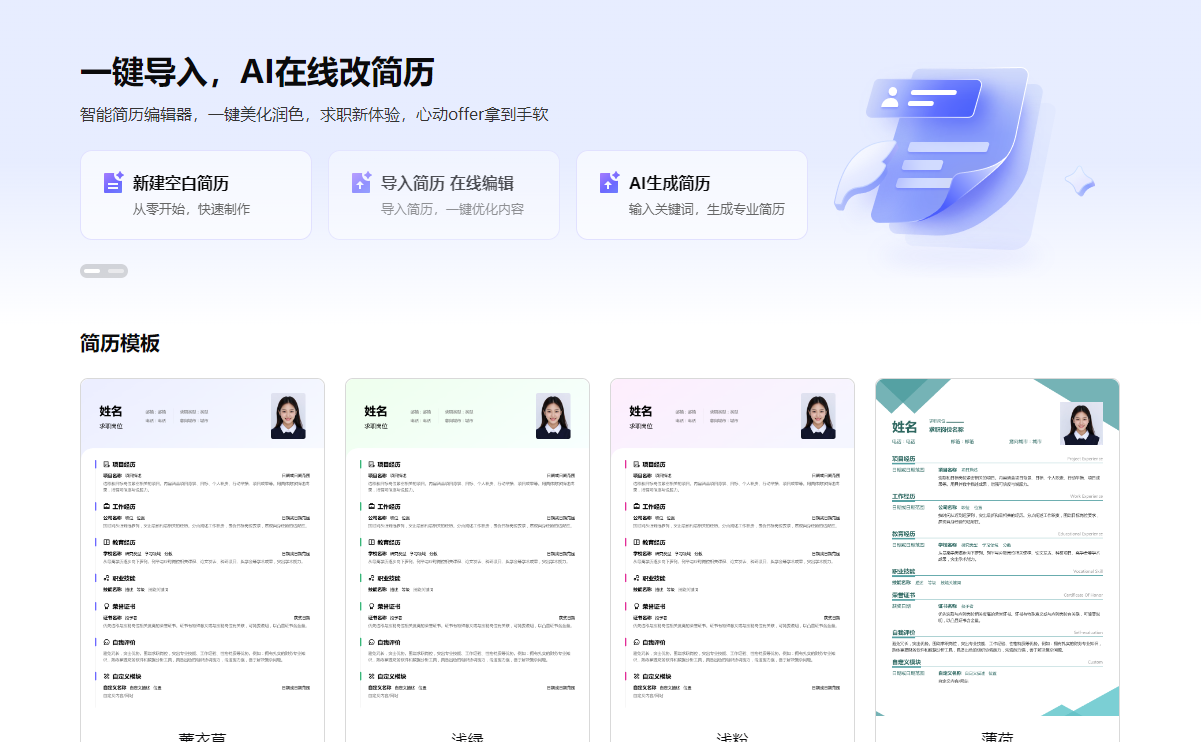Click the sparkle star beside the illustration
This screenshot has height=742, width=1201.
(1079, 182)
